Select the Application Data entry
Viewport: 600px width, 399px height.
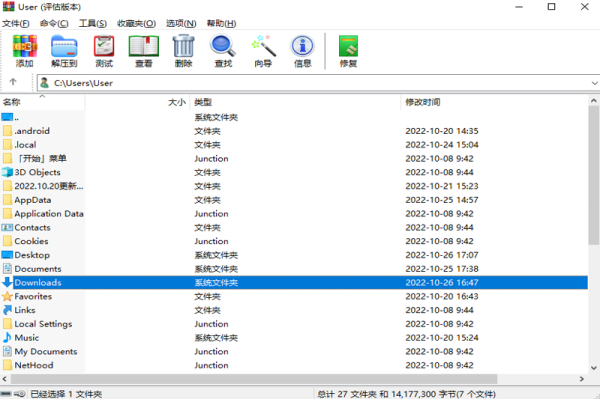click(x=49, y=213)
